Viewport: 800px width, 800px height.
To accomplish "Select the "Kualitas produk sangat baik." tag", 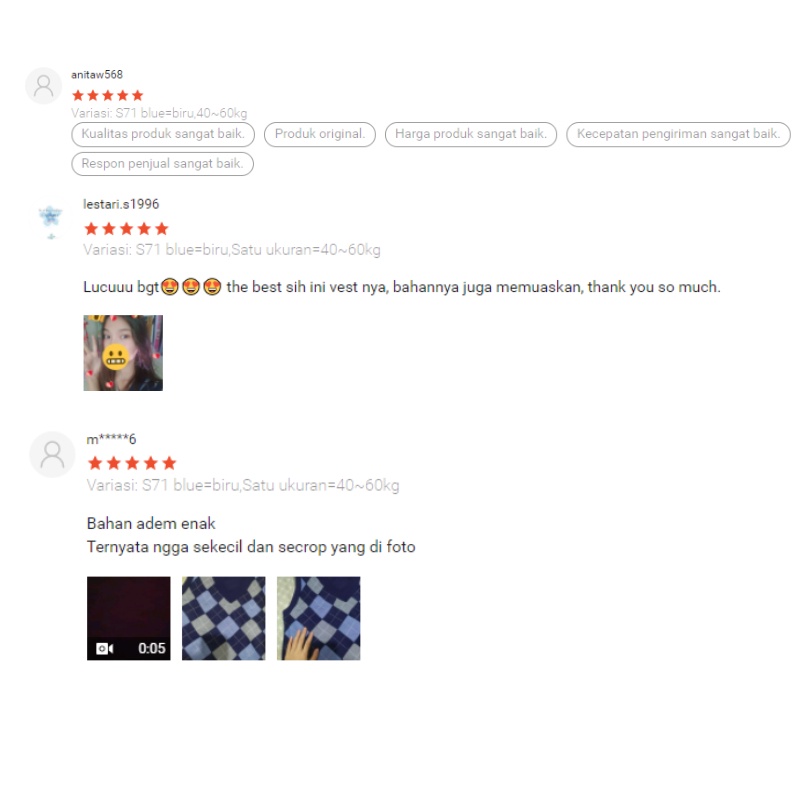I will click(x=163, y=134).
